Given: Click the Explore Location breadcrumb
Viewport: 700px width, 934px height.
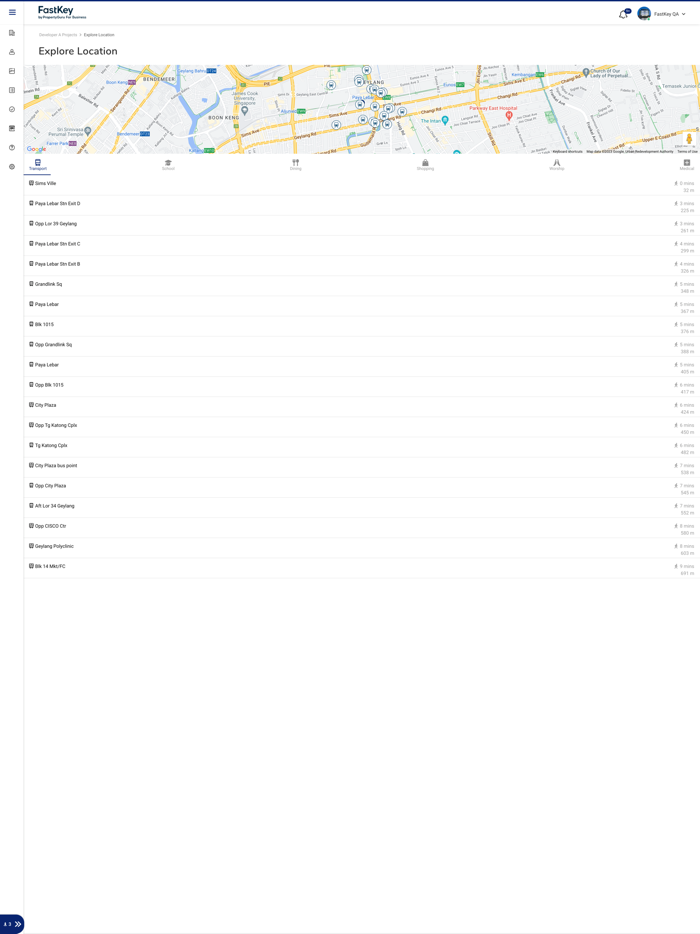Looking at the screenshot, I should tap(99, 35).
